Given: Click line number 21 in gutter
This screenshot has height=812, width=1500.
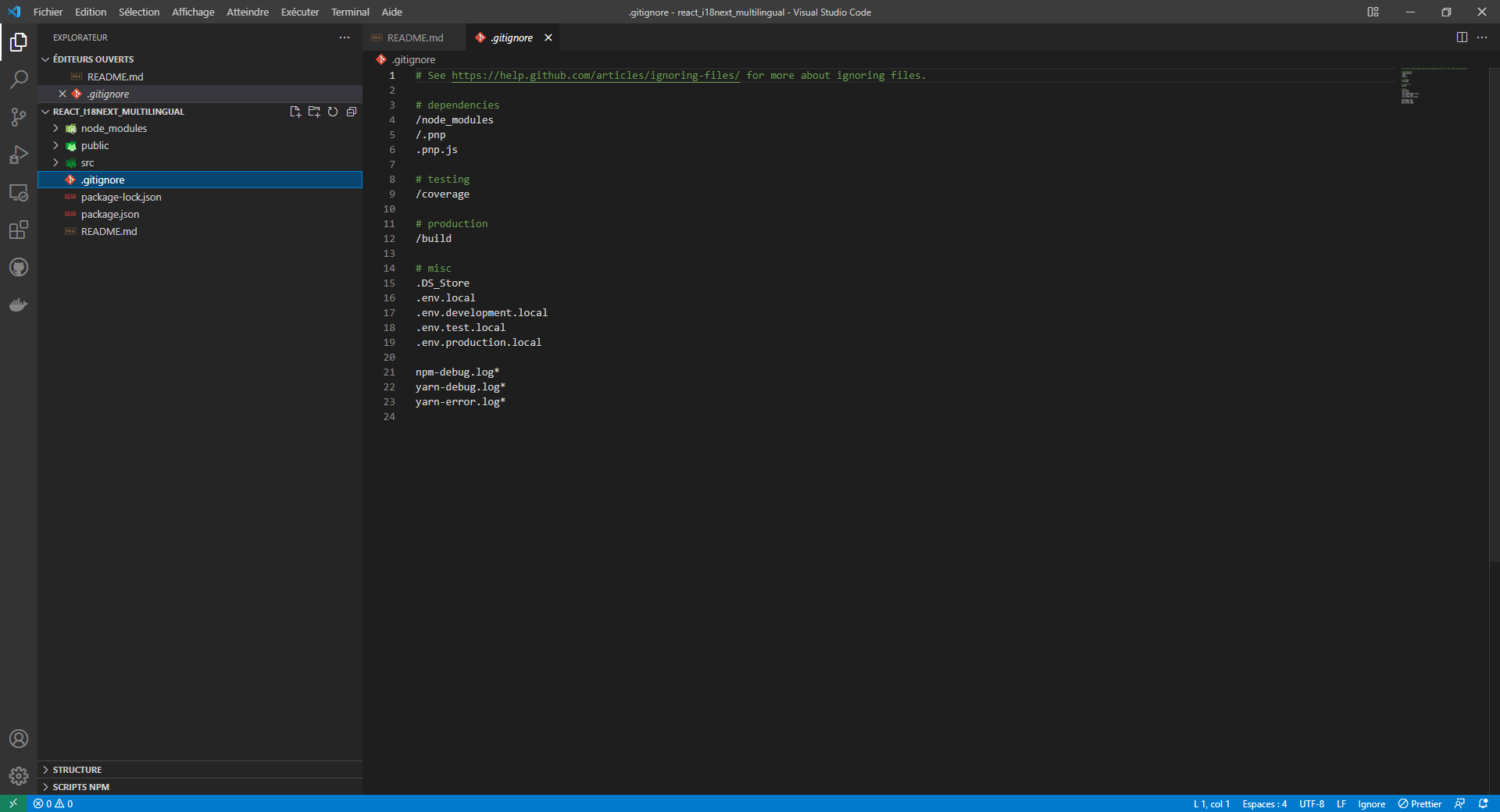Looking at the screenshot, I should tap(389, 372).
